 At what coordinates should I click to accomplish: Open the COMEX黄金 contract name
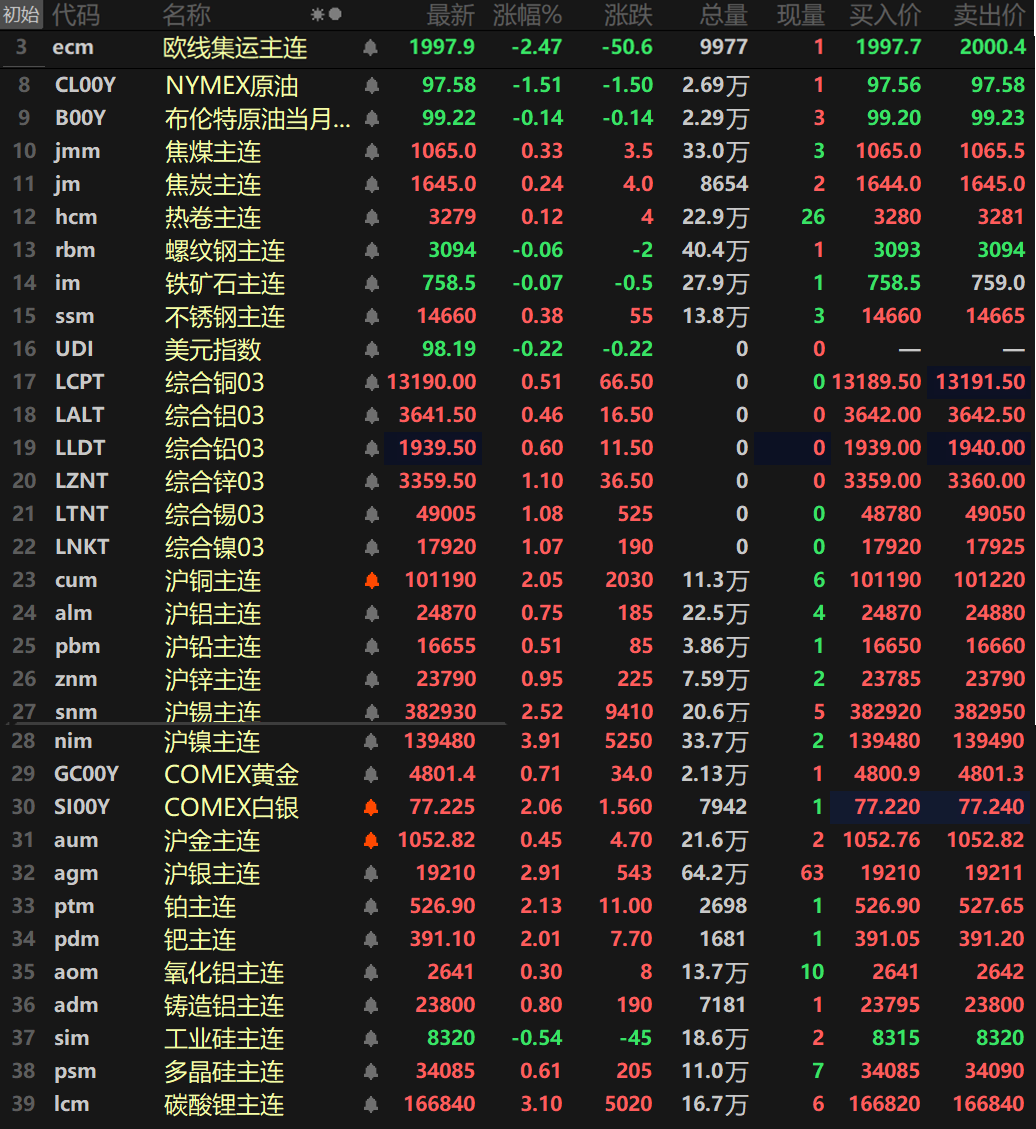(232, 775)
